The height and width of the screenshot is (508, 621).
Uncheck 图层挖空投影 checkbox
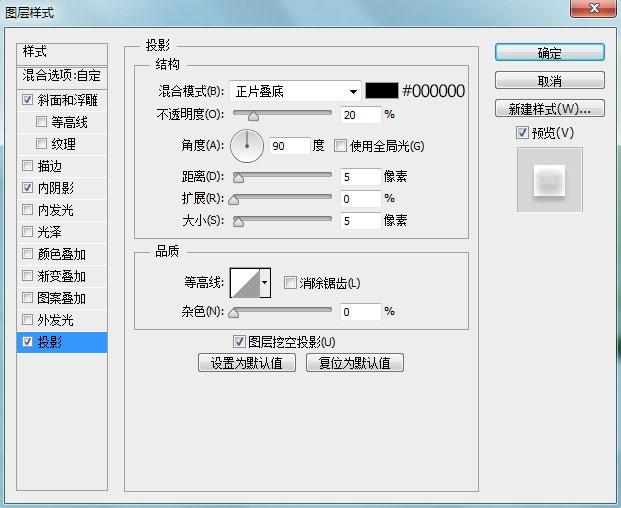pyautogui.click(x=239, y=341)
